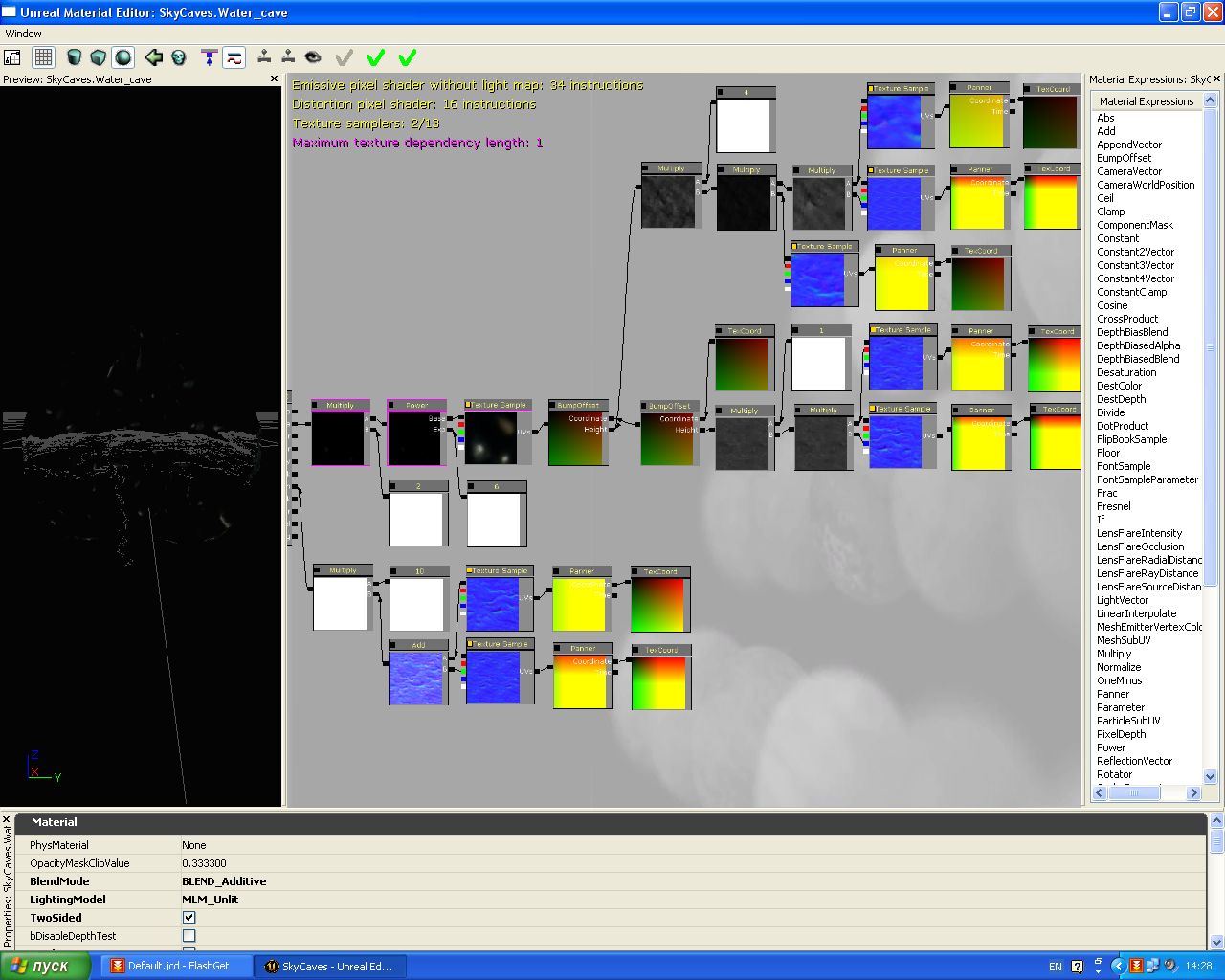This screenshot has height=980, width=1225.
Task: Click the eye icon in toolbar
Action: 313,57
